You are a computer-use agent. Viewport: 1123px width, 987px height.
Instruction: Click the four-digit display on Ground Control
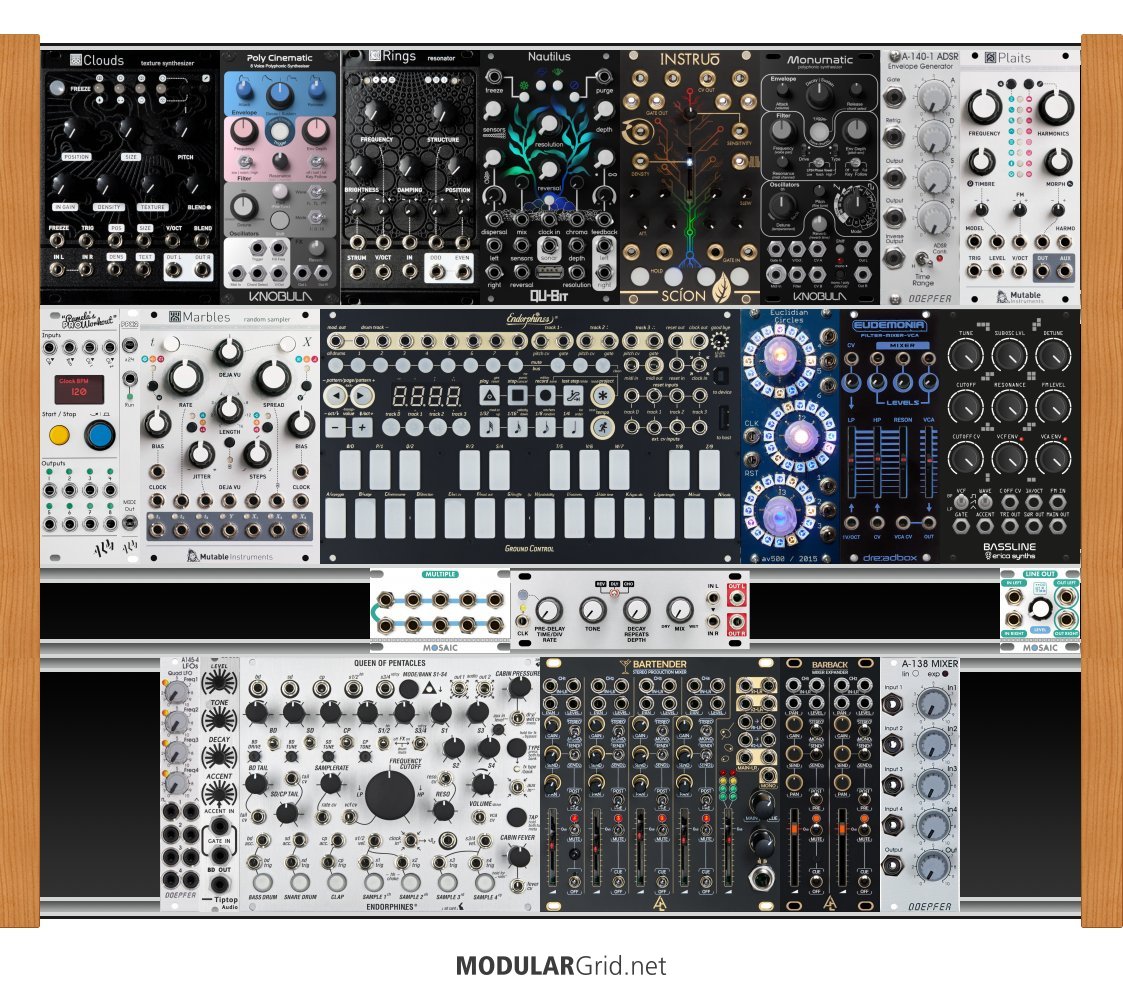(x=427, y=396)
